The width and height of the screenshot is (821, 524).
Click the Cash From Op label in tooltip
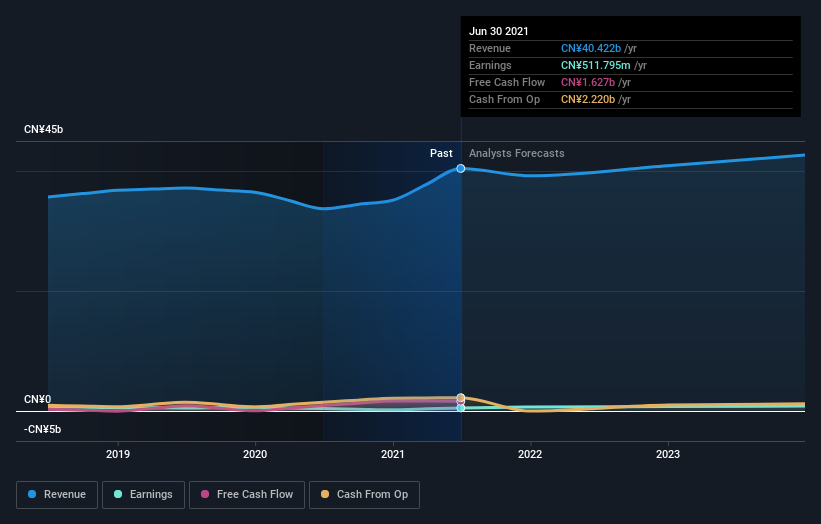[504, 99]
